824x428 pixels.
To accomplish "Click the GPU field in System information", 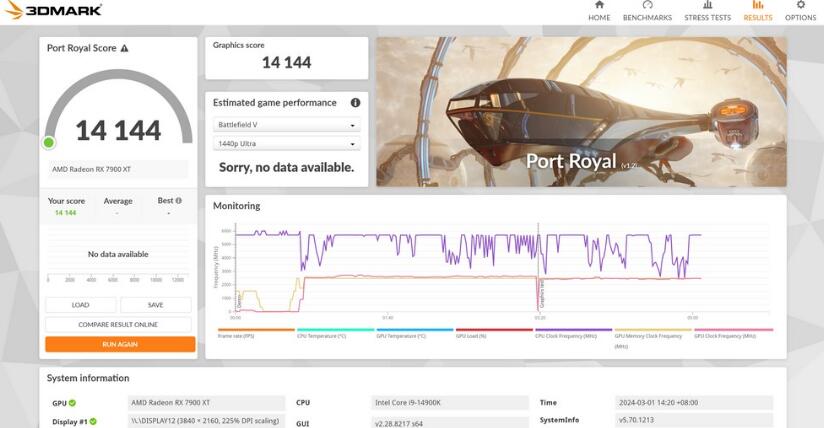I will [x=207, y=403].
